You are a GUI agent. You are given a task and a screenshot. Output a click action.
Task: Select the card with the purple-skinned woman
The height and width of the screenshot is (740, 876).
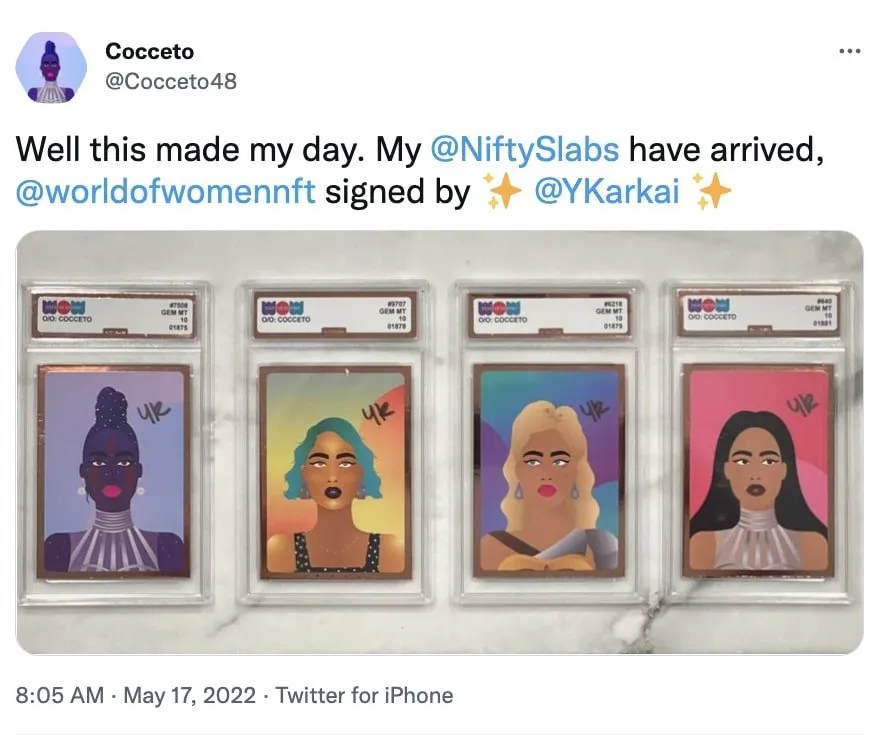click(x=113, y=471)
